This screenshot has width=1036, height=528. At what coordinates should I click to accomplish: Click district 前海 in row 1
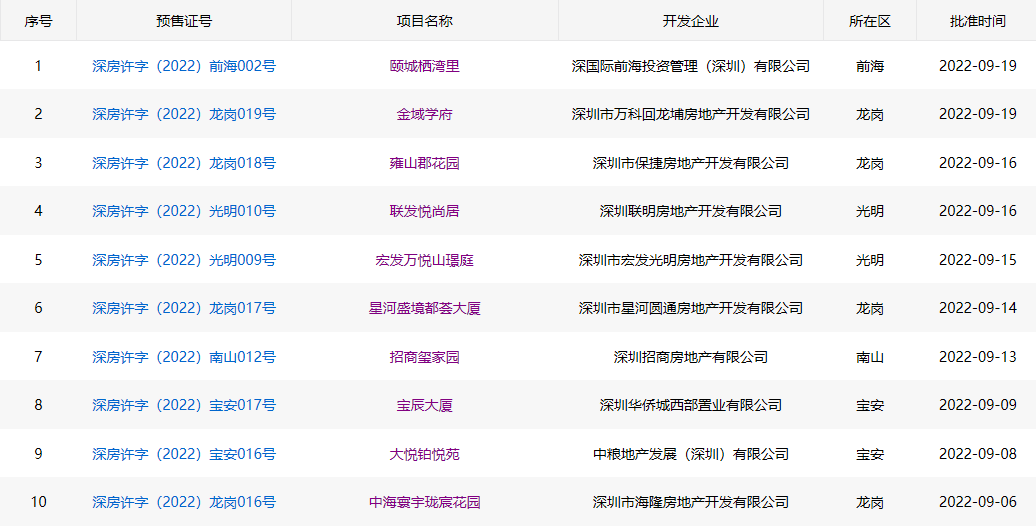point(870,66)
